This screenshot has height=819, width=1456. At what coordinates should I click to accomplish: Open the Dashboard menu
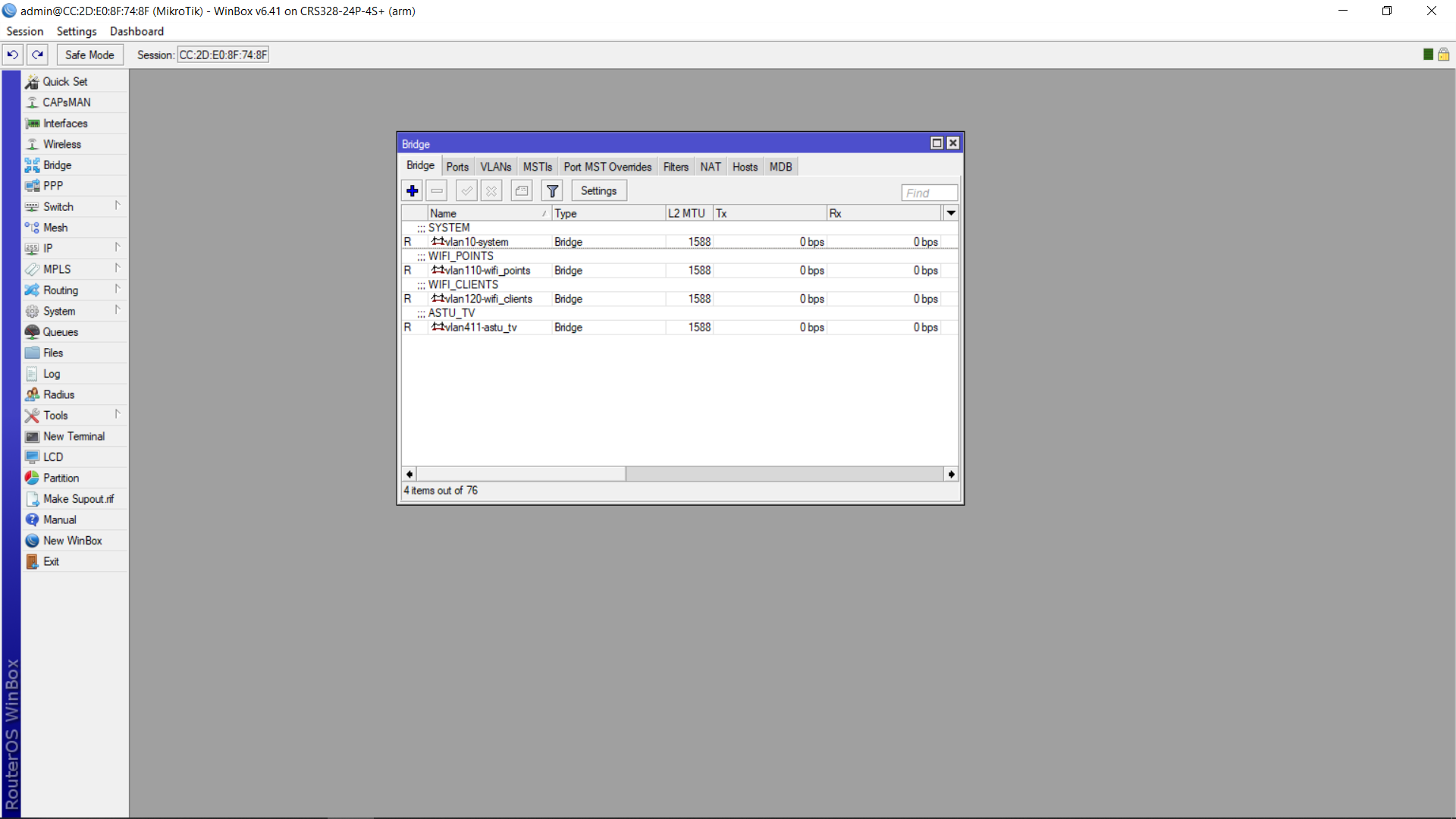point(136,31)
